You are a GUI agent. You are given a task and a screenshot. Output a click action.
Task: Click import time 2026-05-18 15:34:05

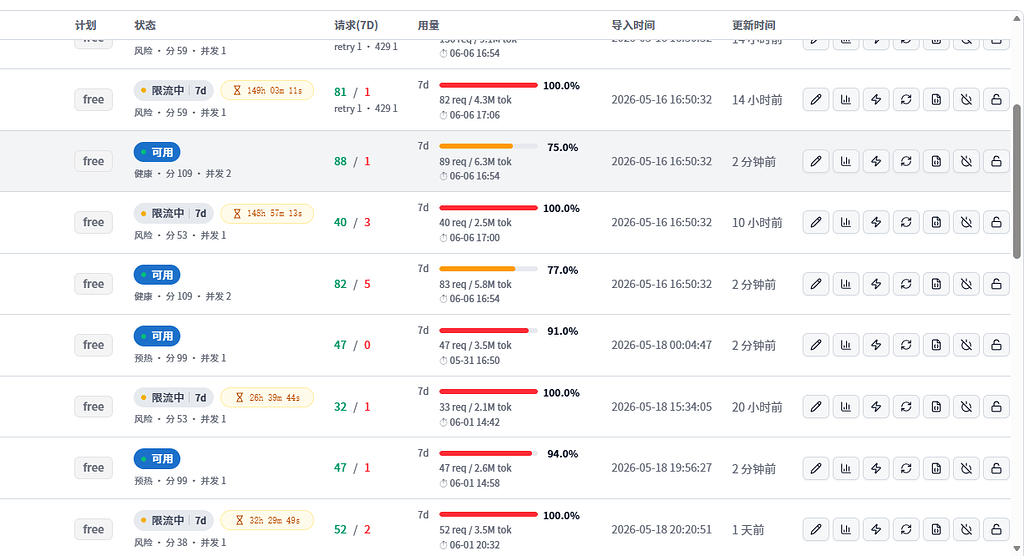(662, 406)
